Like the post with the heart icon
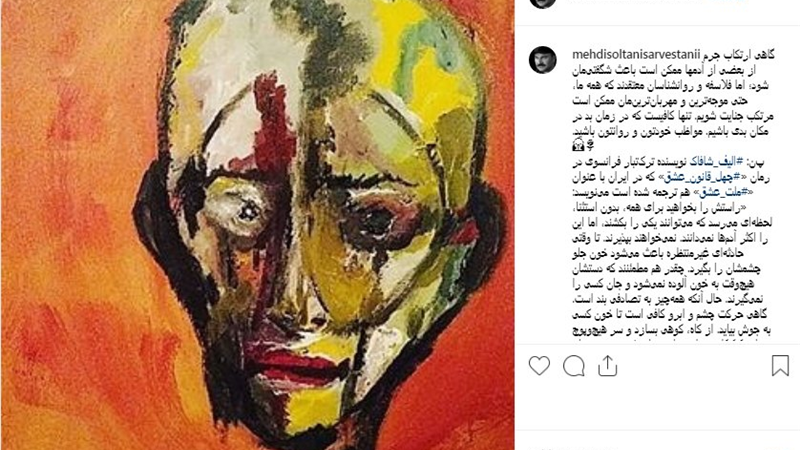 point(539,366)
